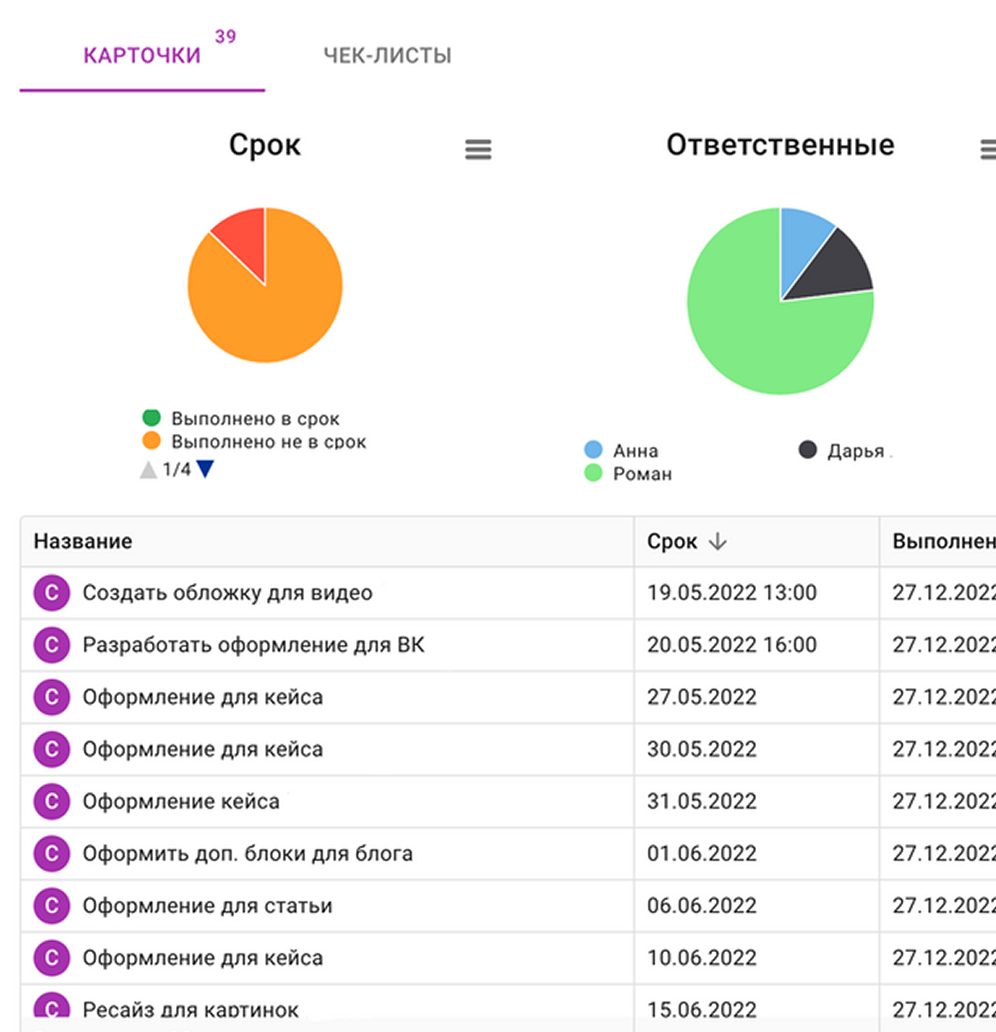Click the C icon beside Разработать оформление для ВК
The height and width of the screenshot is (1032, 996).
(51, 645)
